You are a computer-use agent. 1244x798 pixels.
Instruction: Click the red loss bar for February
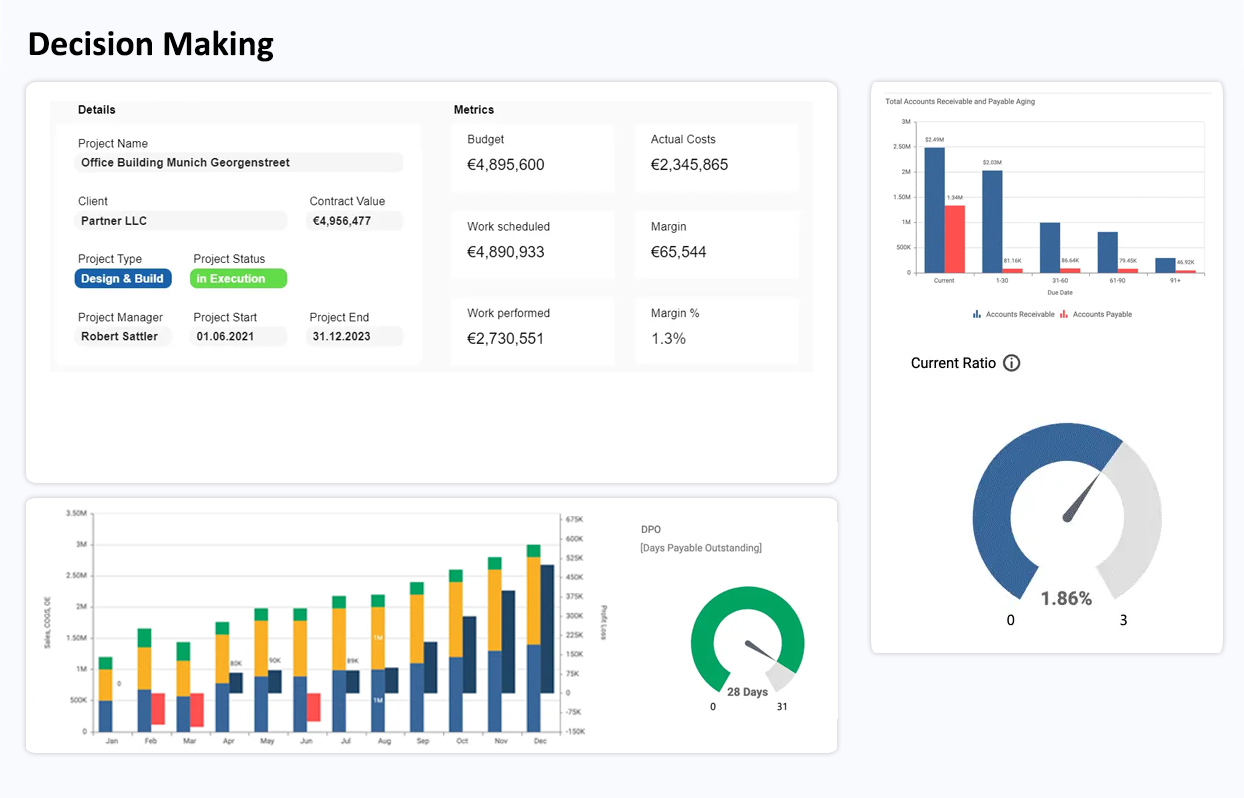pos(158,708)
